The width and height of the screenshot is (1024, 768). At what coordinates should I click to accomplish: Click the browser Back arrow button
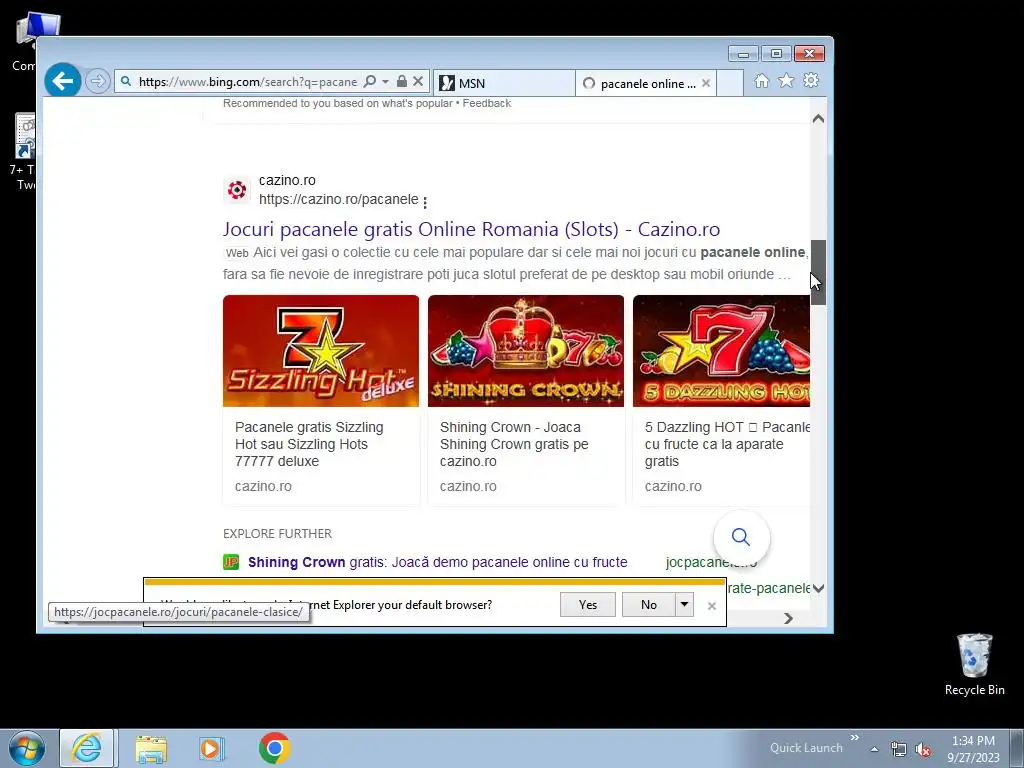[x=63, y=81]
